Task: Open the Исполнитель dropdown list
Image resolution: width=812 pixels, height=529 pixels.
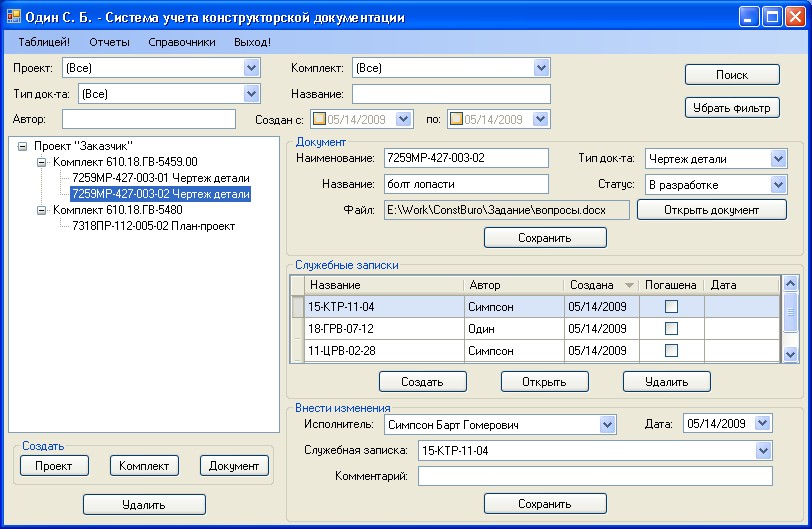Action: pyautogui.click(x=607, y=425)
